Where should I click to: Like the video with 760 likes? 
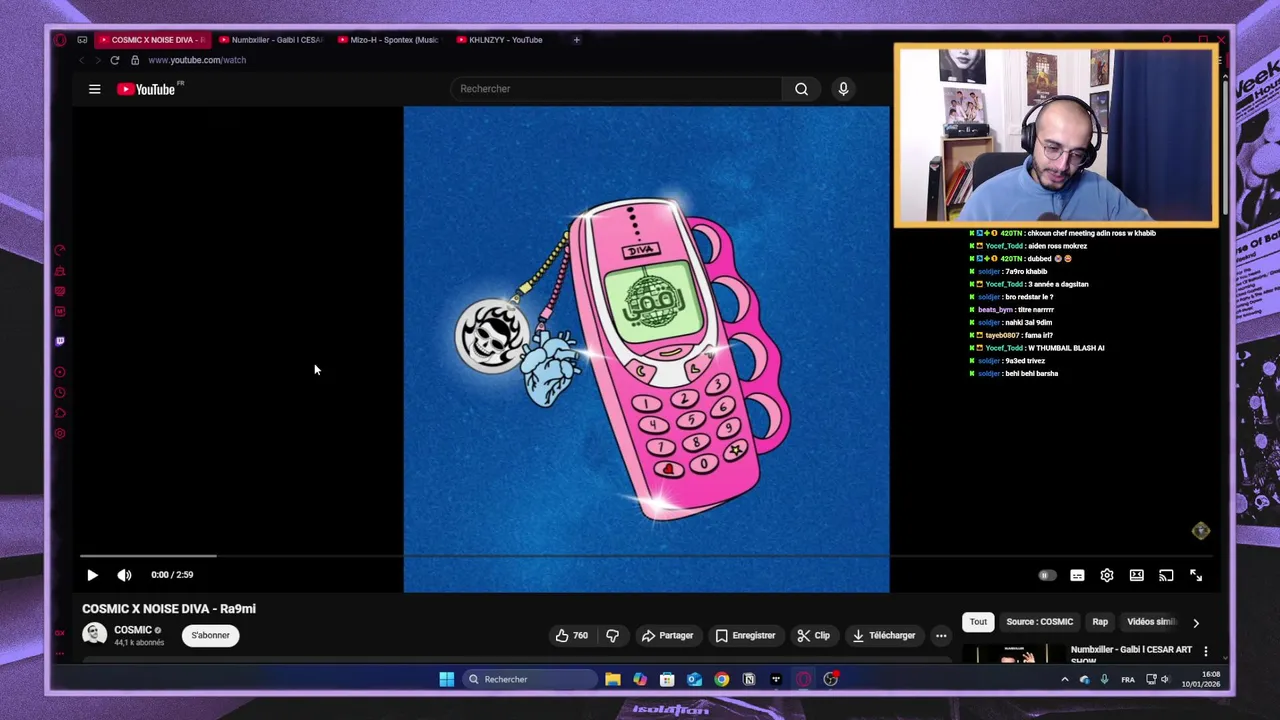pyautogui.click(x=572, y=635)
